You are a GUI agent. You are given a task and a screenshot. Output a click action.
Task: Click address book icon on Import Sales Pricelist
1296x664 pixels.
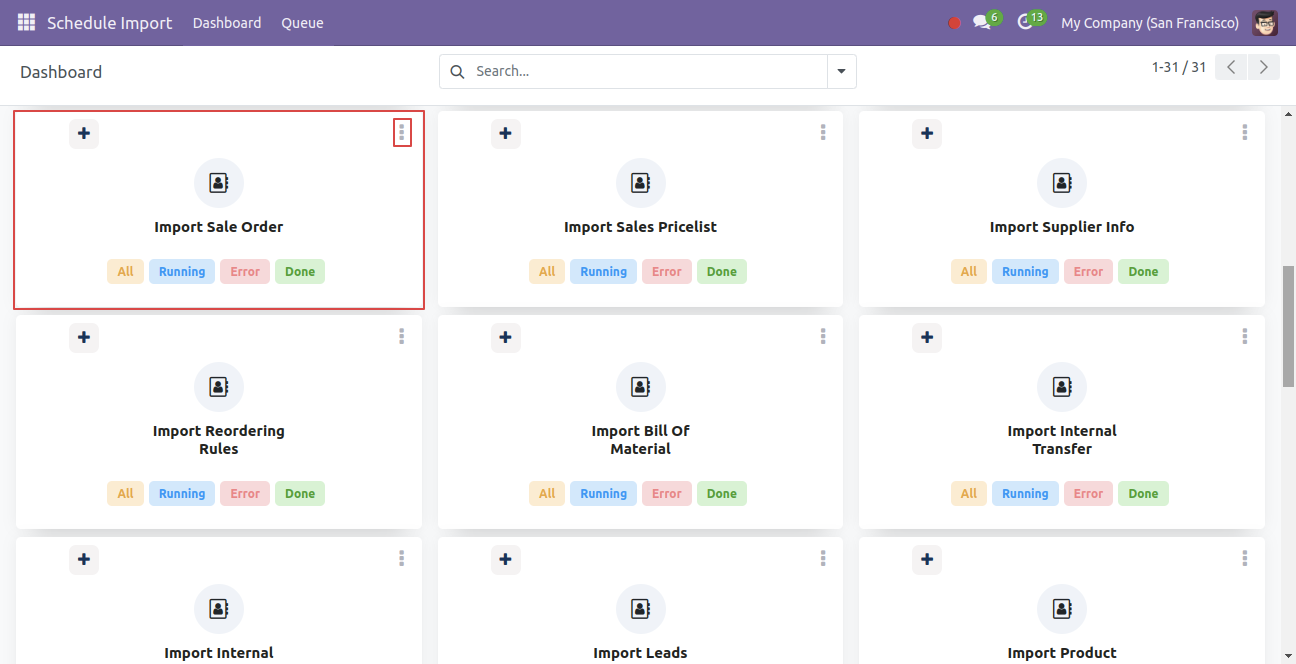641,183
